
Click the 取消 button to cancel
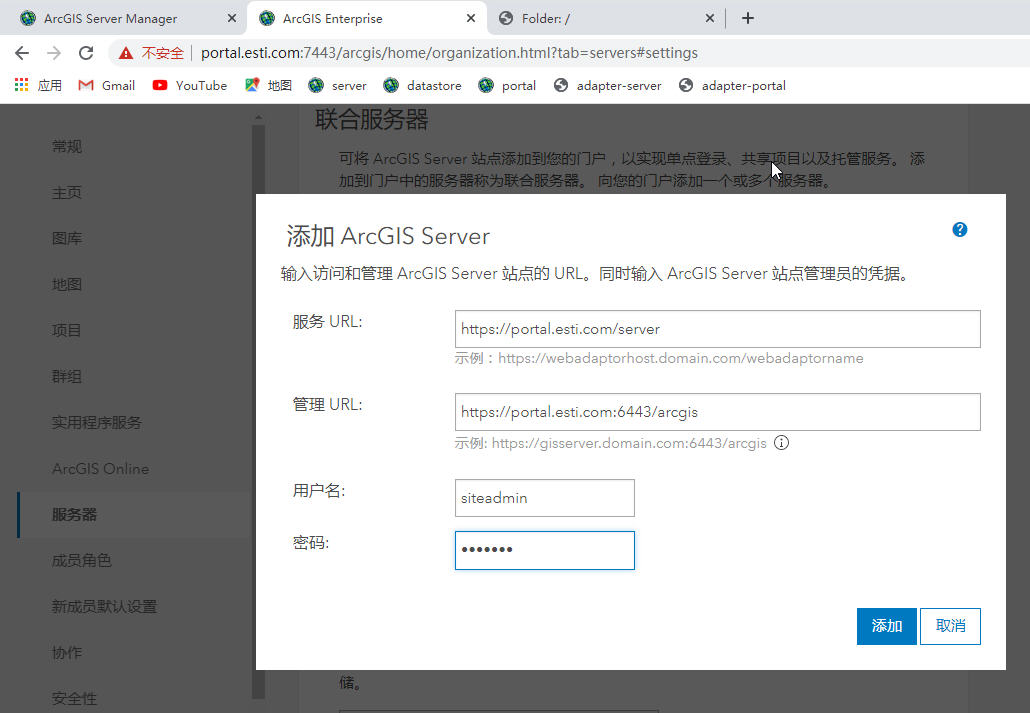[x=950, y=626]
